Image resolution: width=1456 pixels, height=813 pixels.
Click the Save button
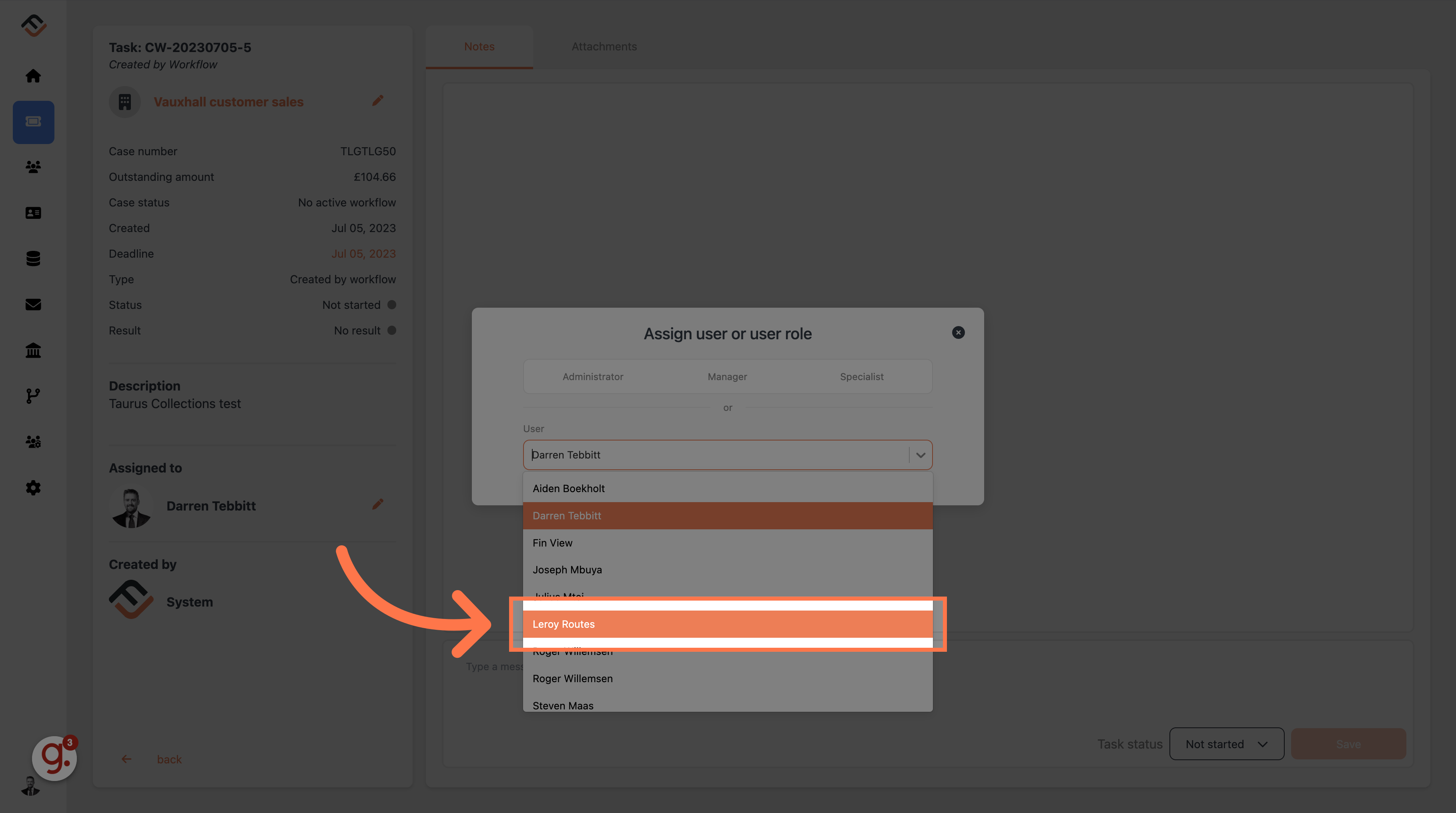pos(1348,744)
